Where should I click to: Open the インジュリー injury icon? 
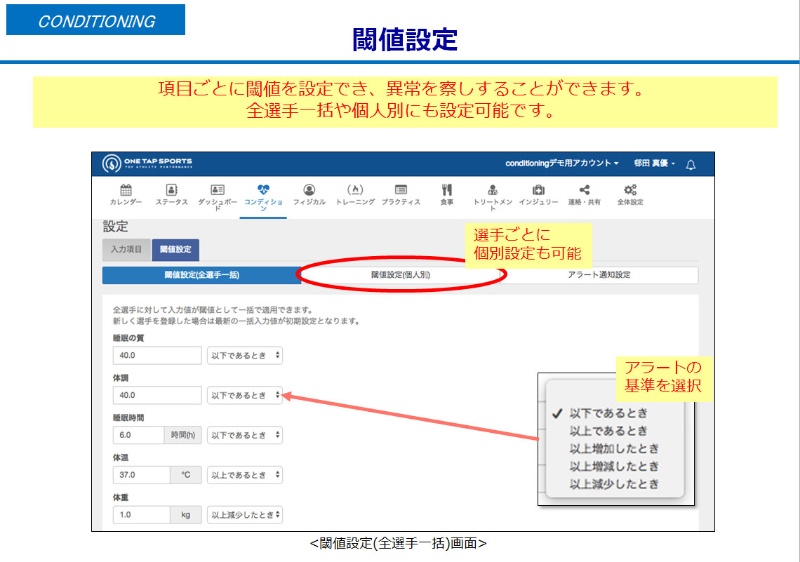point(538,190)
